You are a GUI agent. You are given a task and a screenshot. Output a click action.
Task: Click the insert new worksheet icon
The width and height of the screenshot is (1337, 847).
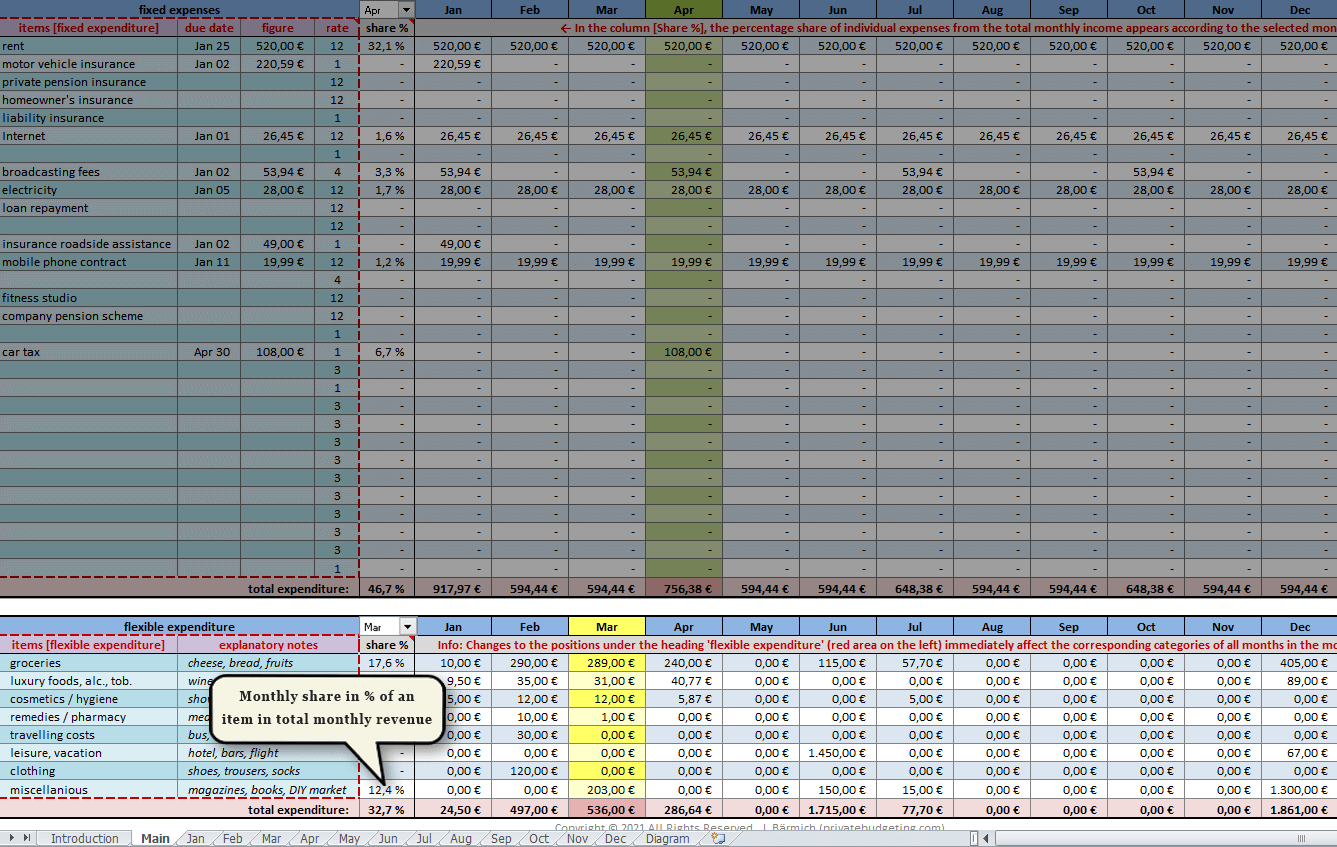pyautogui.click(x=717, y=839)
